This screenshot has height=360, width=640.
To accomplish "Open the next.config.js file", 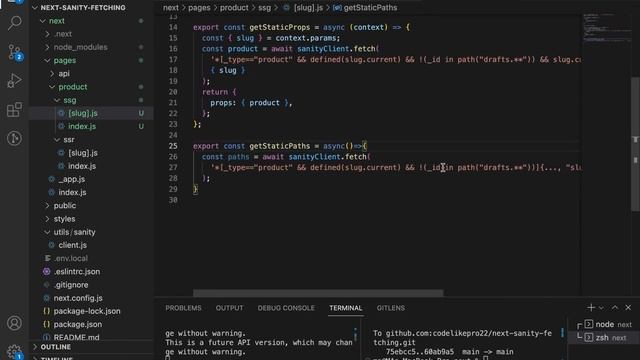I will pyautogui.click(x=78, y=298).
